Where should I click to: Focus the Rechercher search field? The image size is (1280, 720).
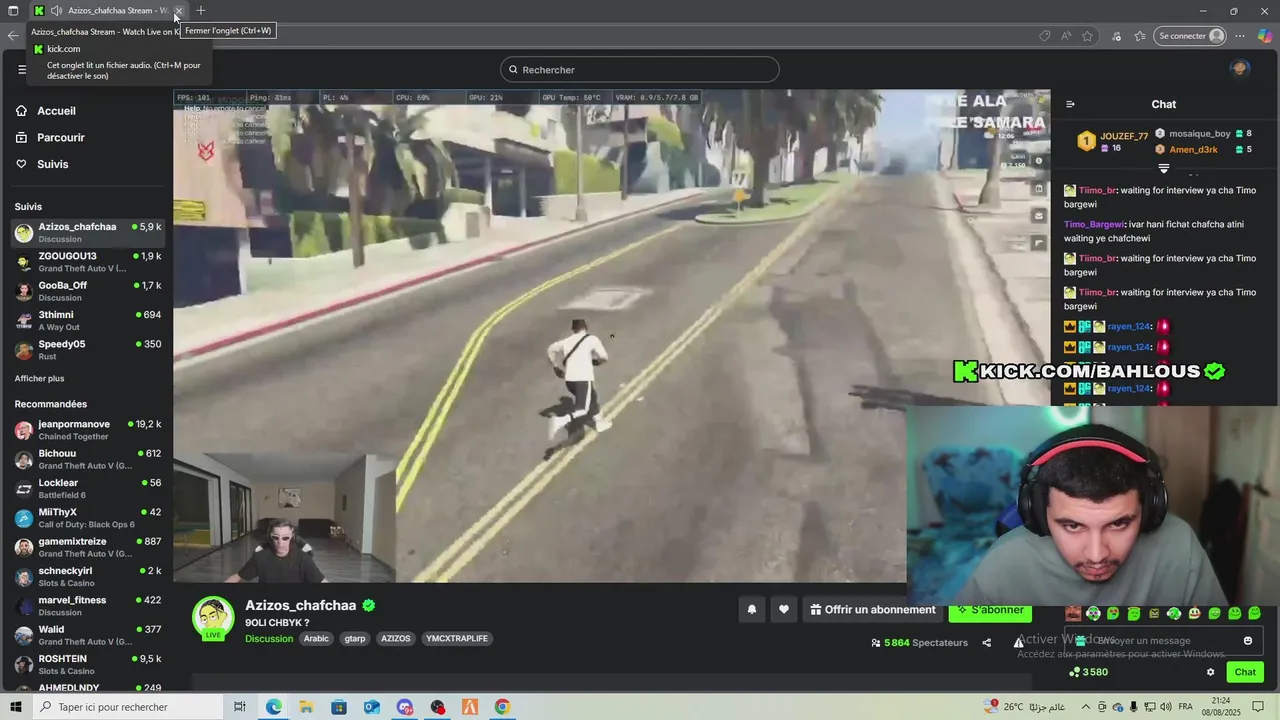640,69
